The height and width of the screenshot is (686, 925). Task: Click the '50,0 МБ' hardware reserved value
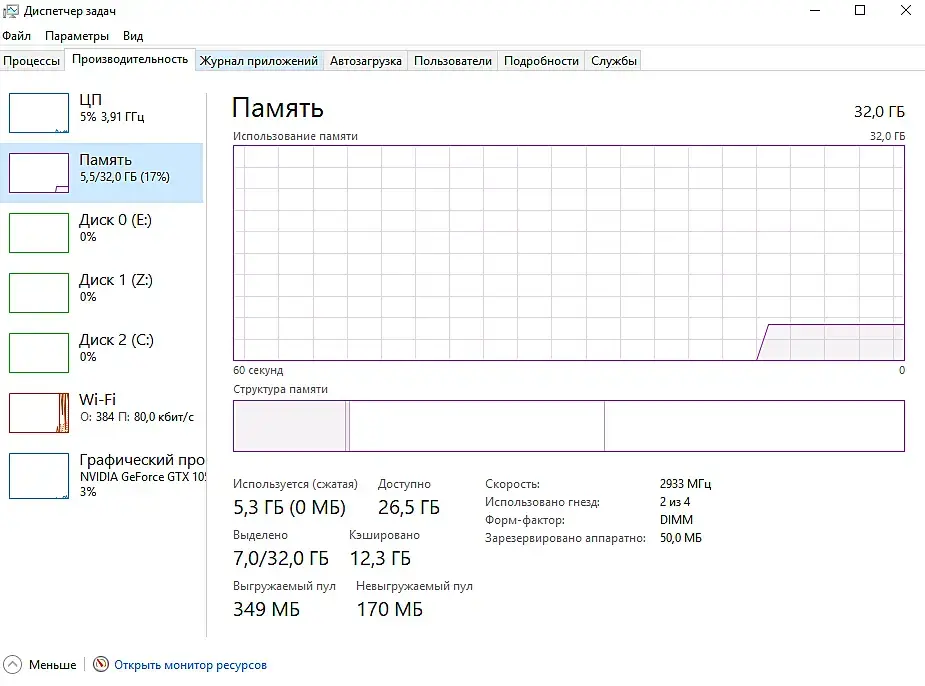(x=681, y=538)
